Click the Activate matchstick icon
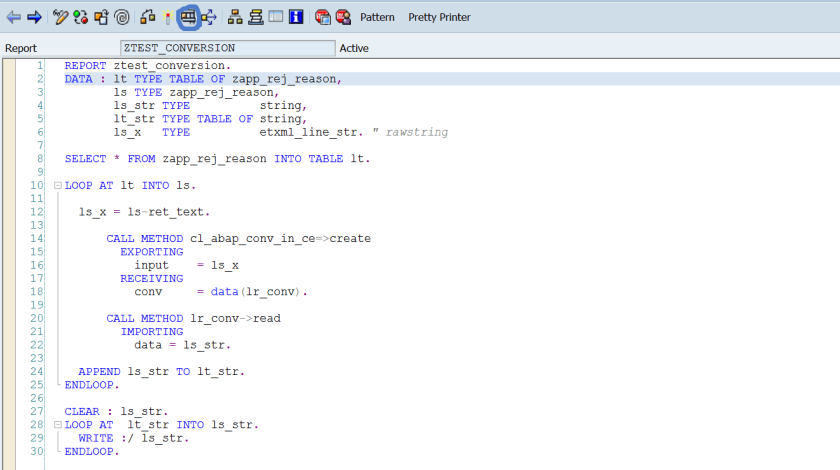This screenshot has height=470, width=840. tap(167, 17)
